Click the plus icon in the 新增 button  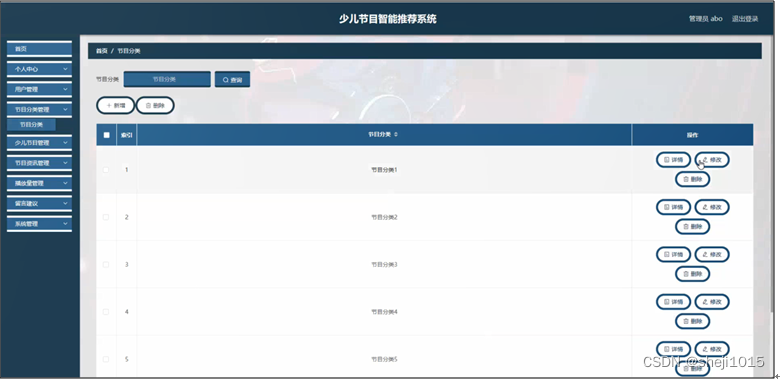click(109, 105)
